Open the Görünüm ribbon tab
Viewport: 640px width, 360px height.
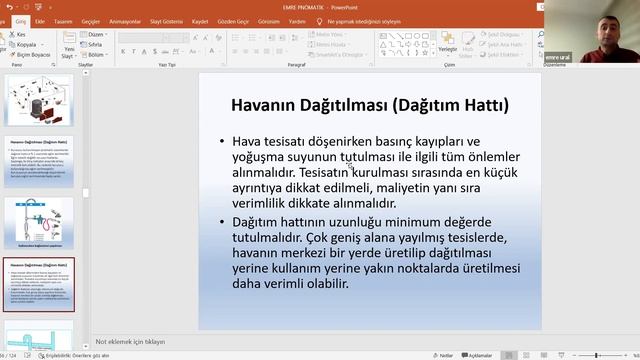point(269,22)
